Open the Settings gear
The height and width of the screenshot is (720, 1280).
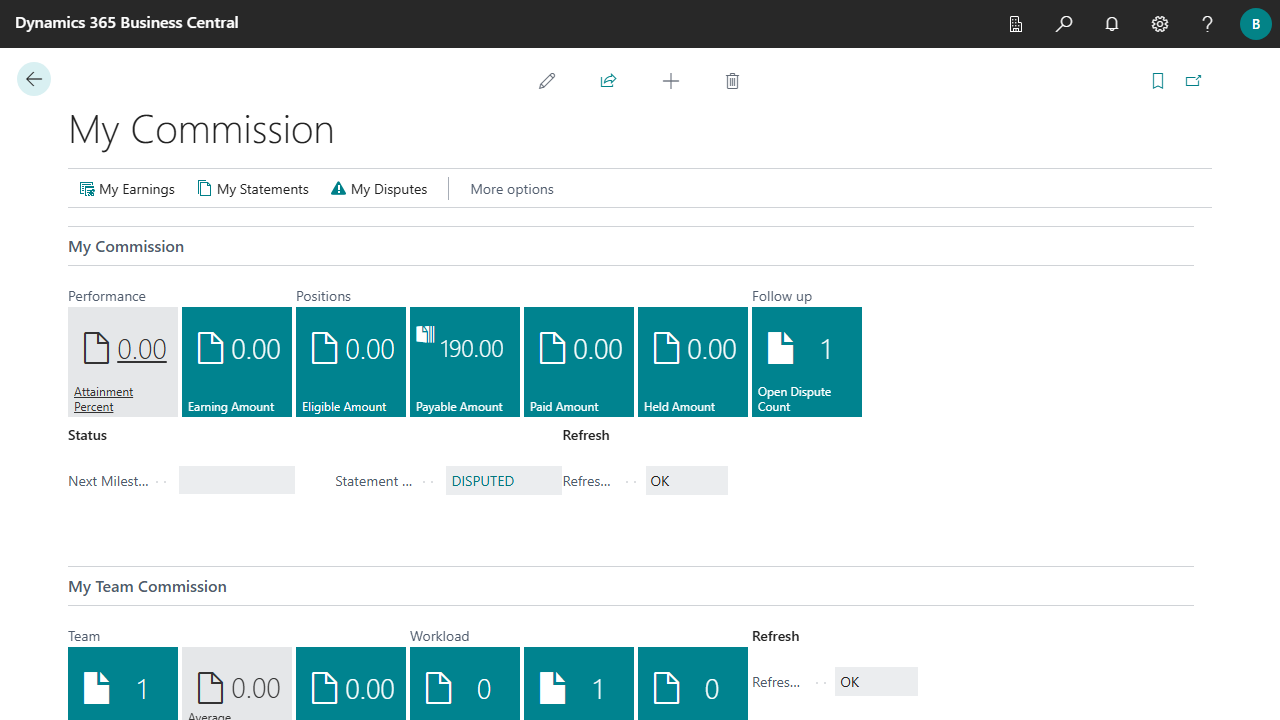coord(1160,24)
